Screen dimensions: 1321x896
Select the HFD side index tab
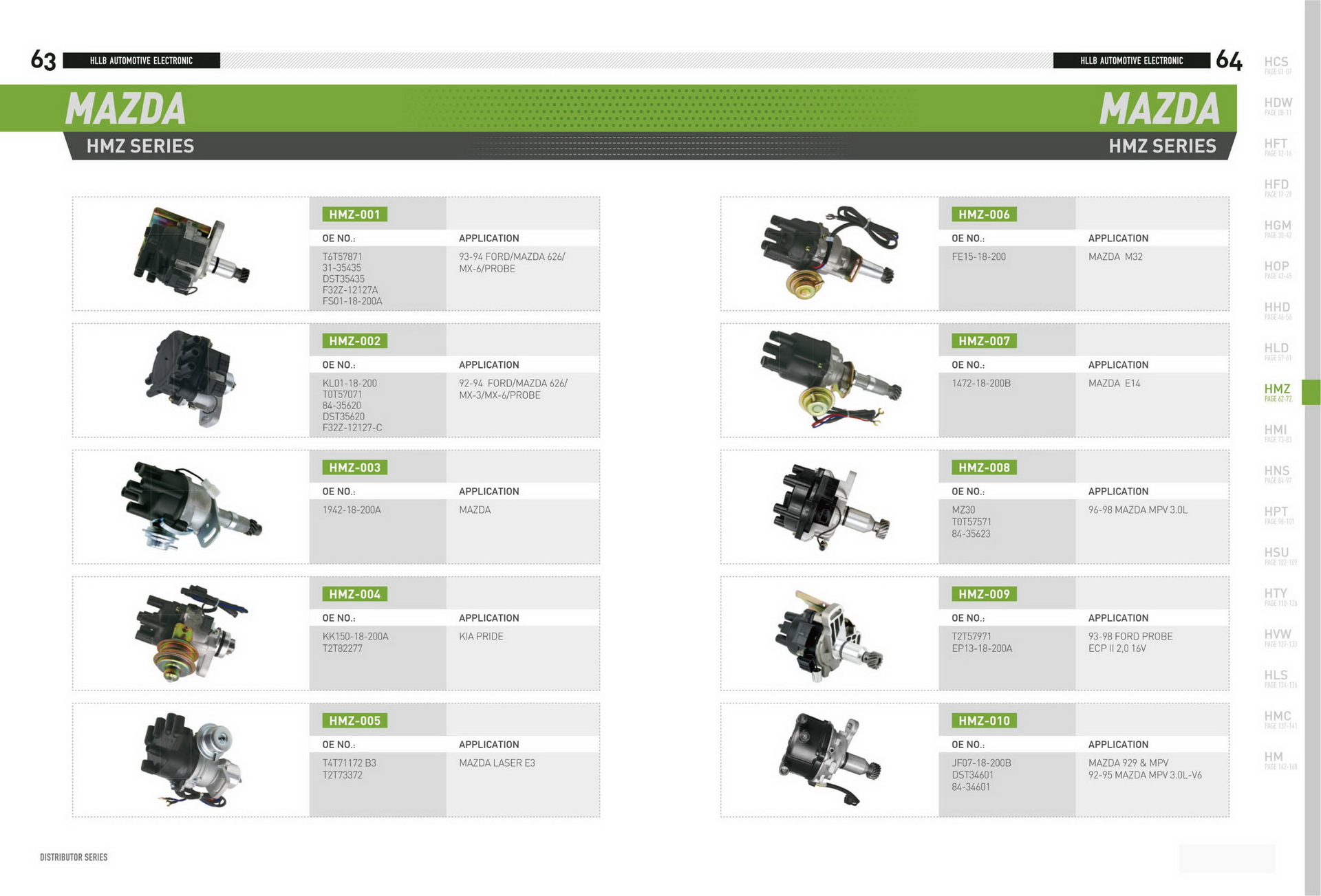click(x=1277, y=187)
